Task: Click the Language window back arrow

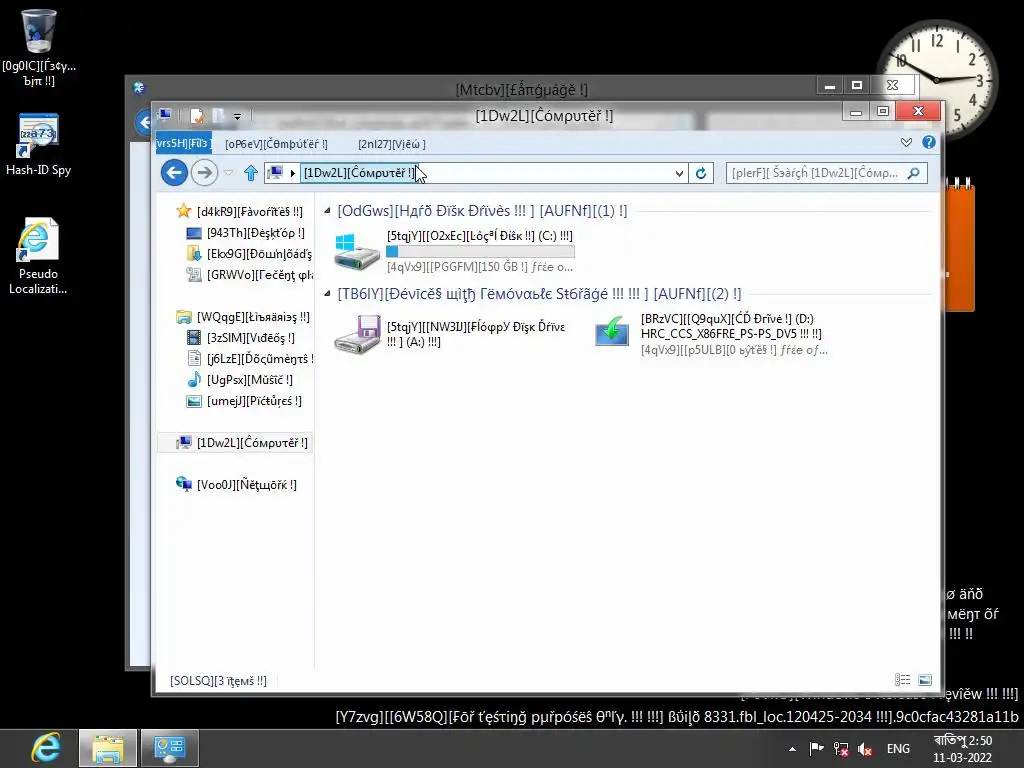Action: [144, 122]
